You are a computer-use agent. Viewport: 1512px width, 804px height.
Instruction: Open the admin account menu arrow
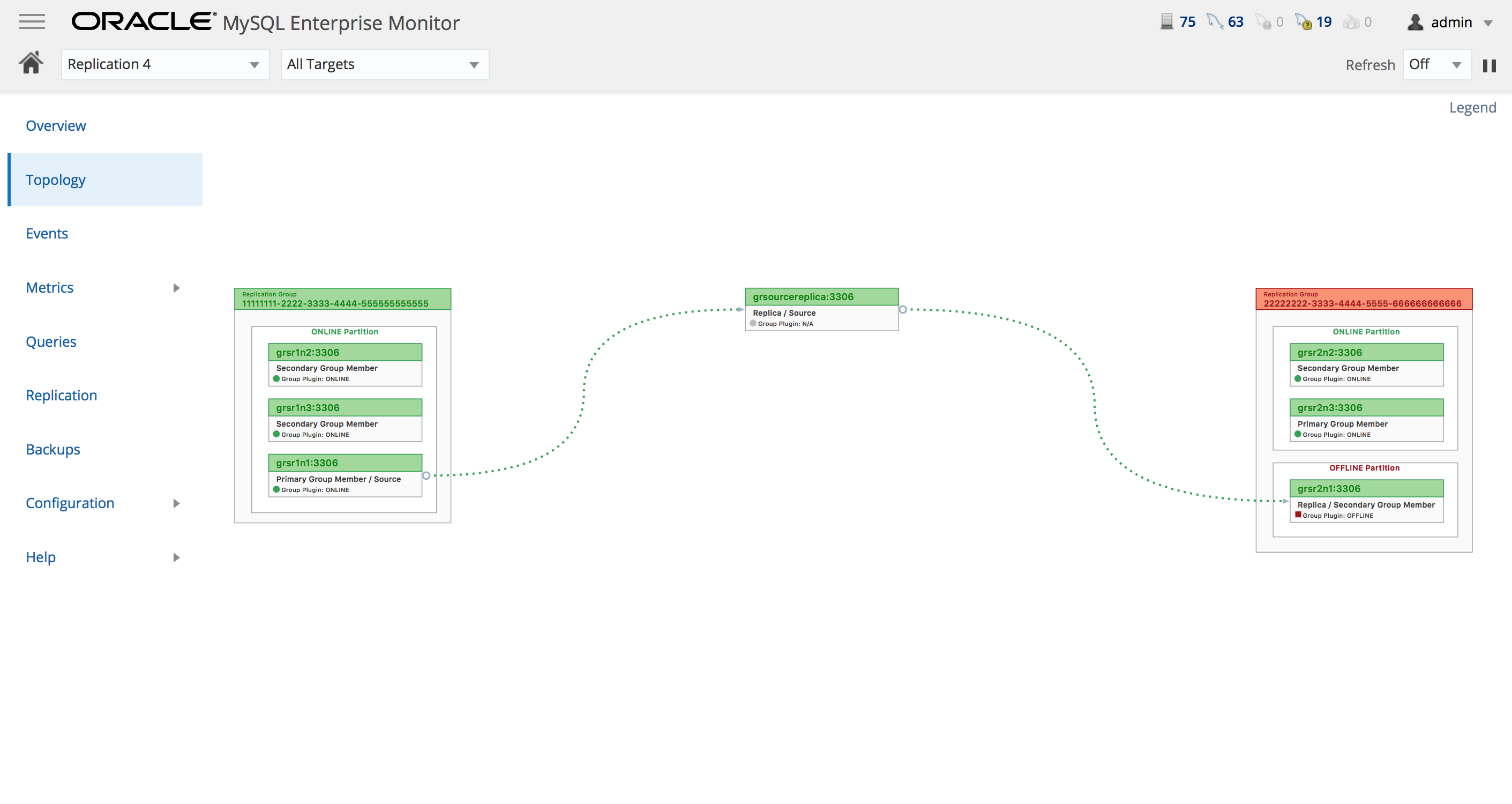1488,24
